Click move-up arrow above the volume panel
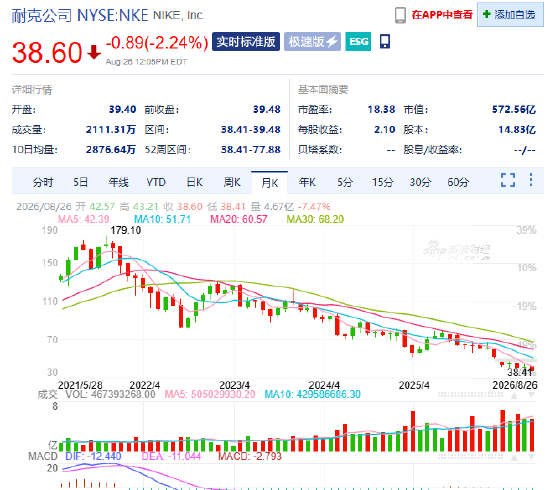 click(514, 396)
